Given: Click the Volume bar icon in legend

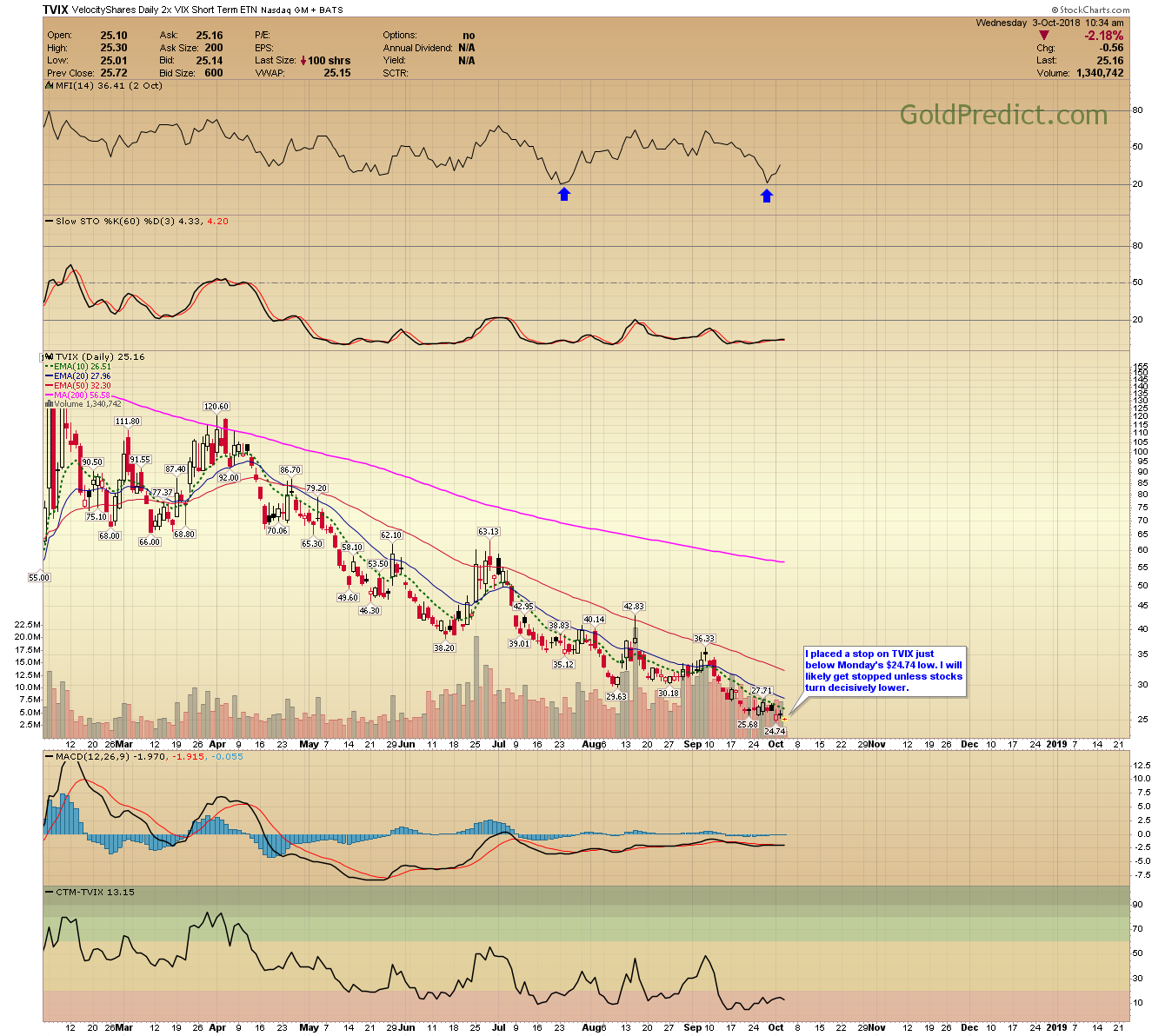Looking at the screenshot, I should [50, 404].
